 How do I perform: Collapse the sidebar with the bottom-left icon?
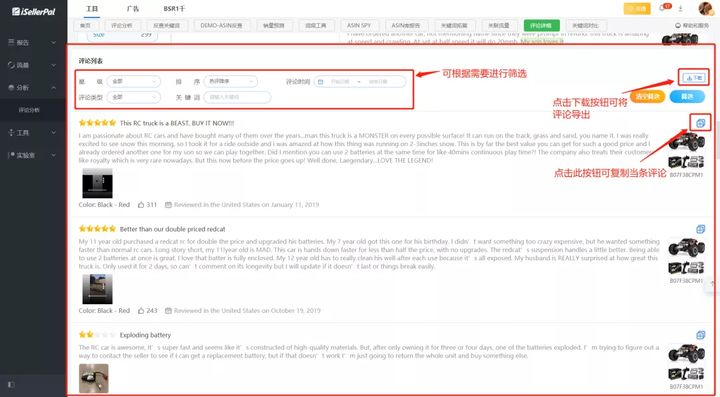click(x=11, y=385)
